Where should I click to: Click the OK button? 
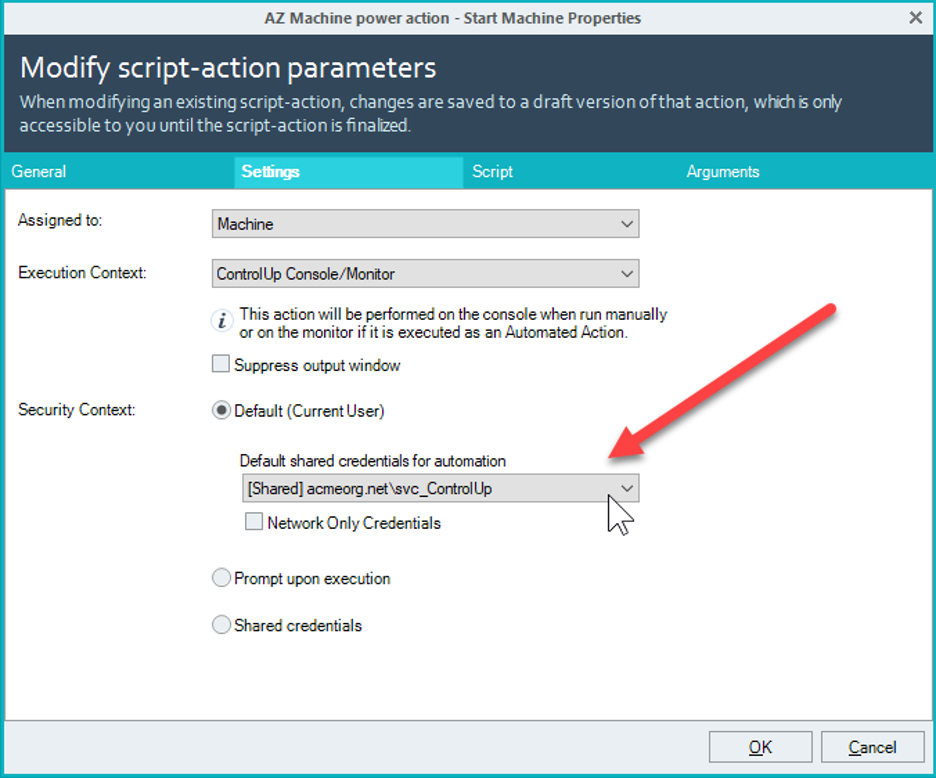(760, 747)
